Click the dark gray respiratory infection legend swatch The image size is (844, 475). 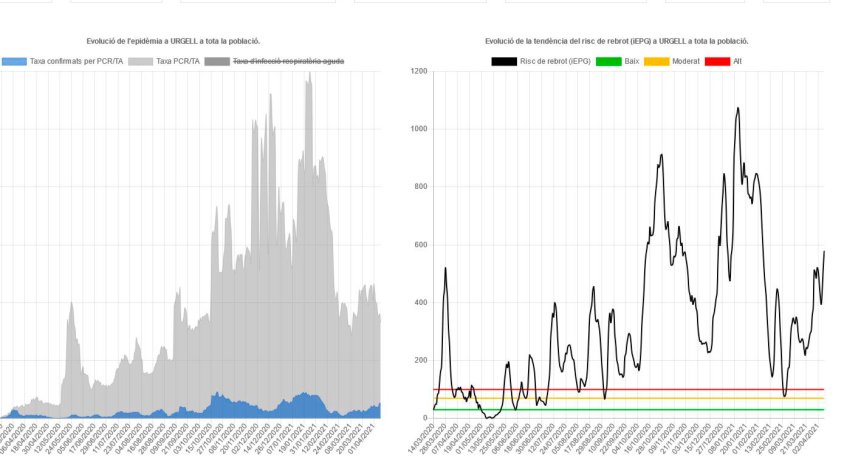pyautogui.click(x=217, y=62)
